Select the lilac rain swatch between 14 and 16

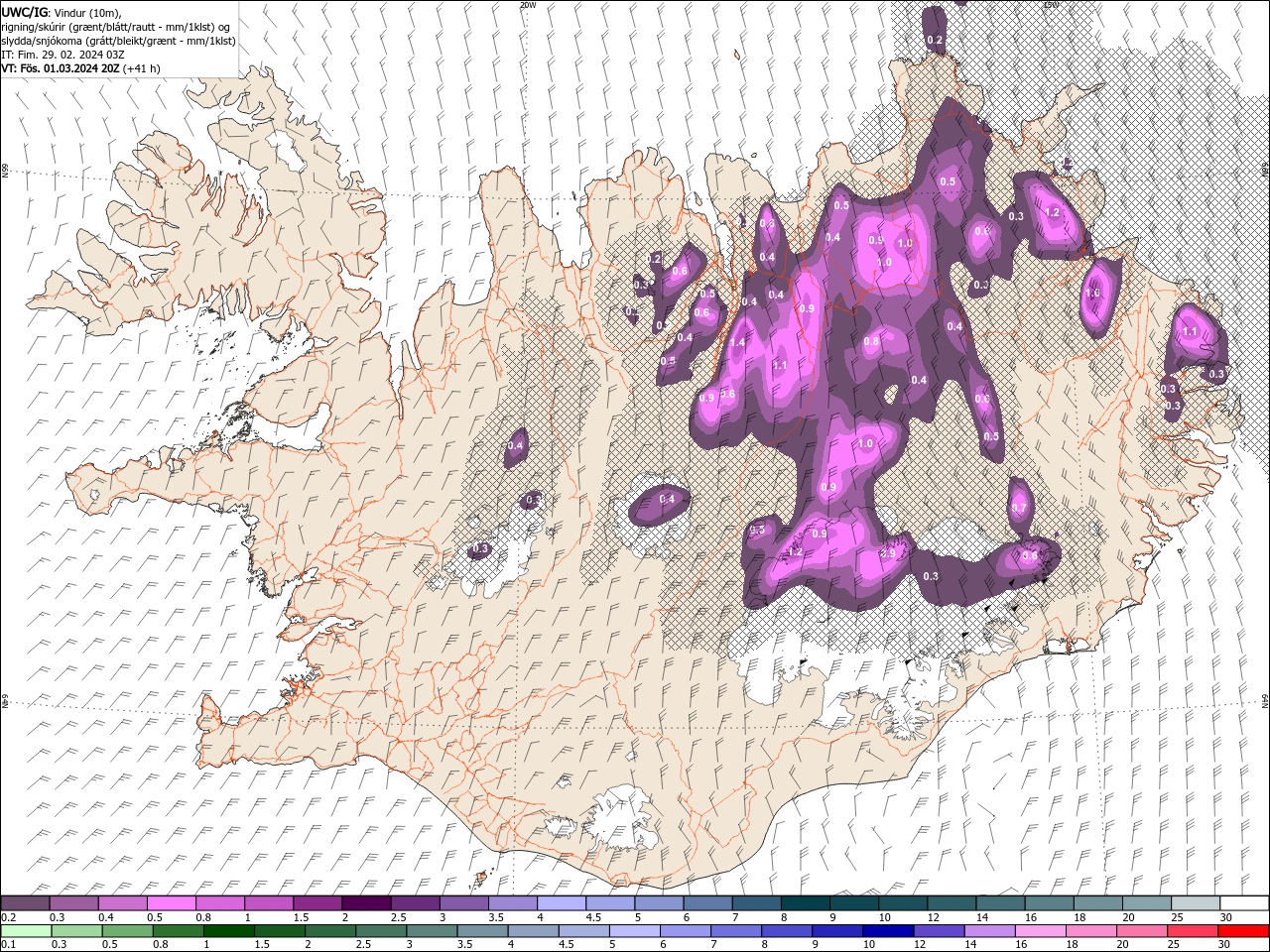988,931
